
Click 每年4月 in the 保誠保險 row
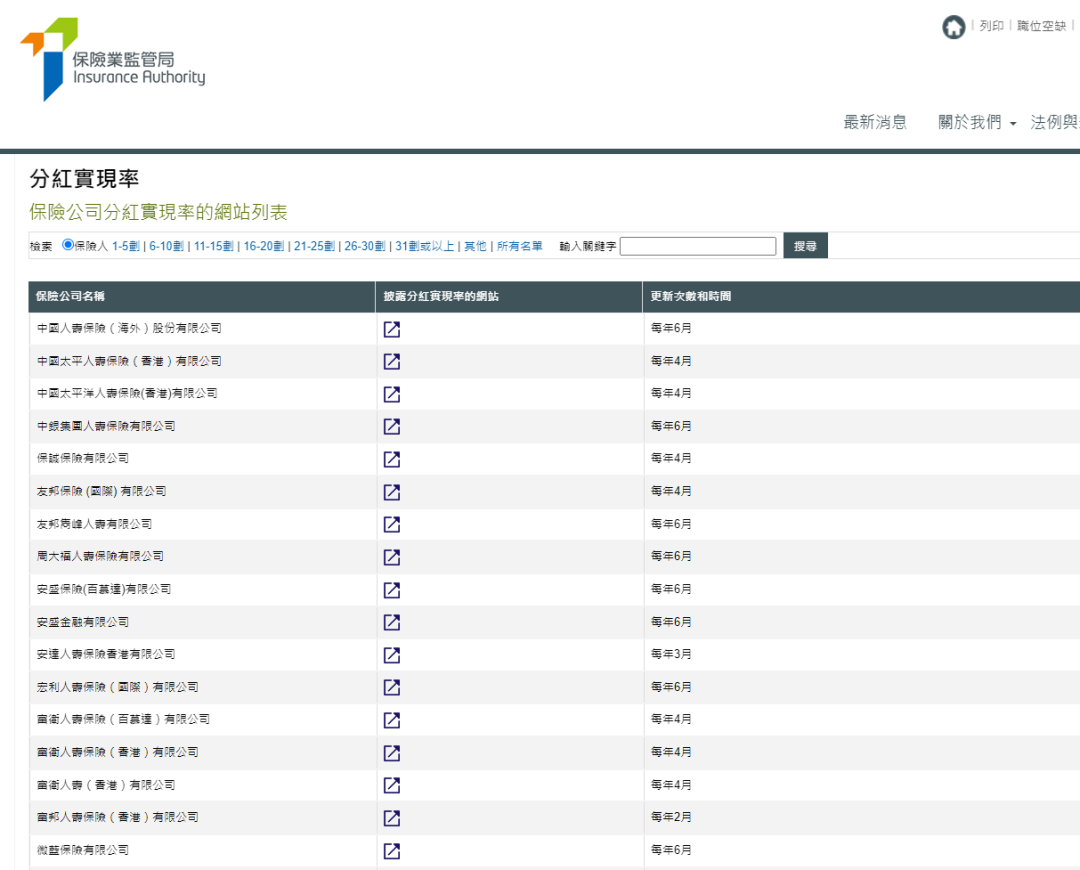[671, 458]
